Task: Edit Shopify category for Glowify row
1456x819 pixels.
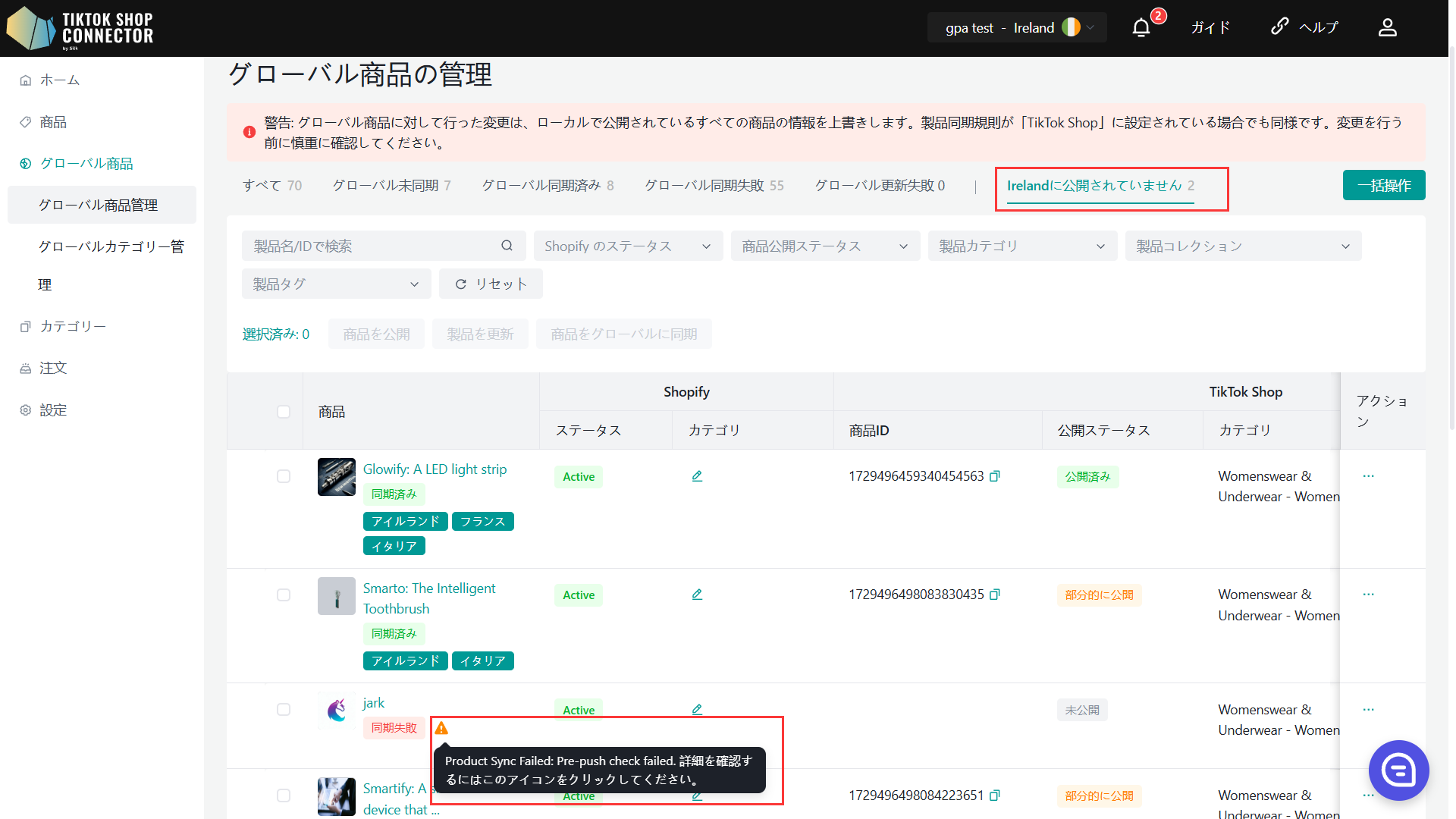Action: [x=697, y=476]
